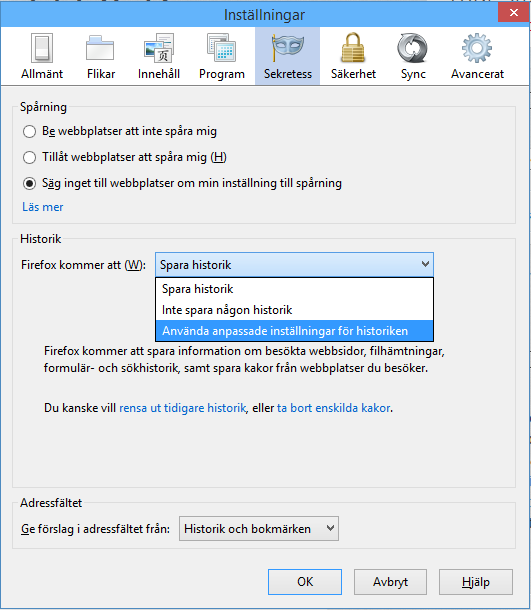This screenshot has width=531, height=610.
Task: Collapse the 'Firefox kommer att' history dropdown
Action: click(x=294, y=265)
